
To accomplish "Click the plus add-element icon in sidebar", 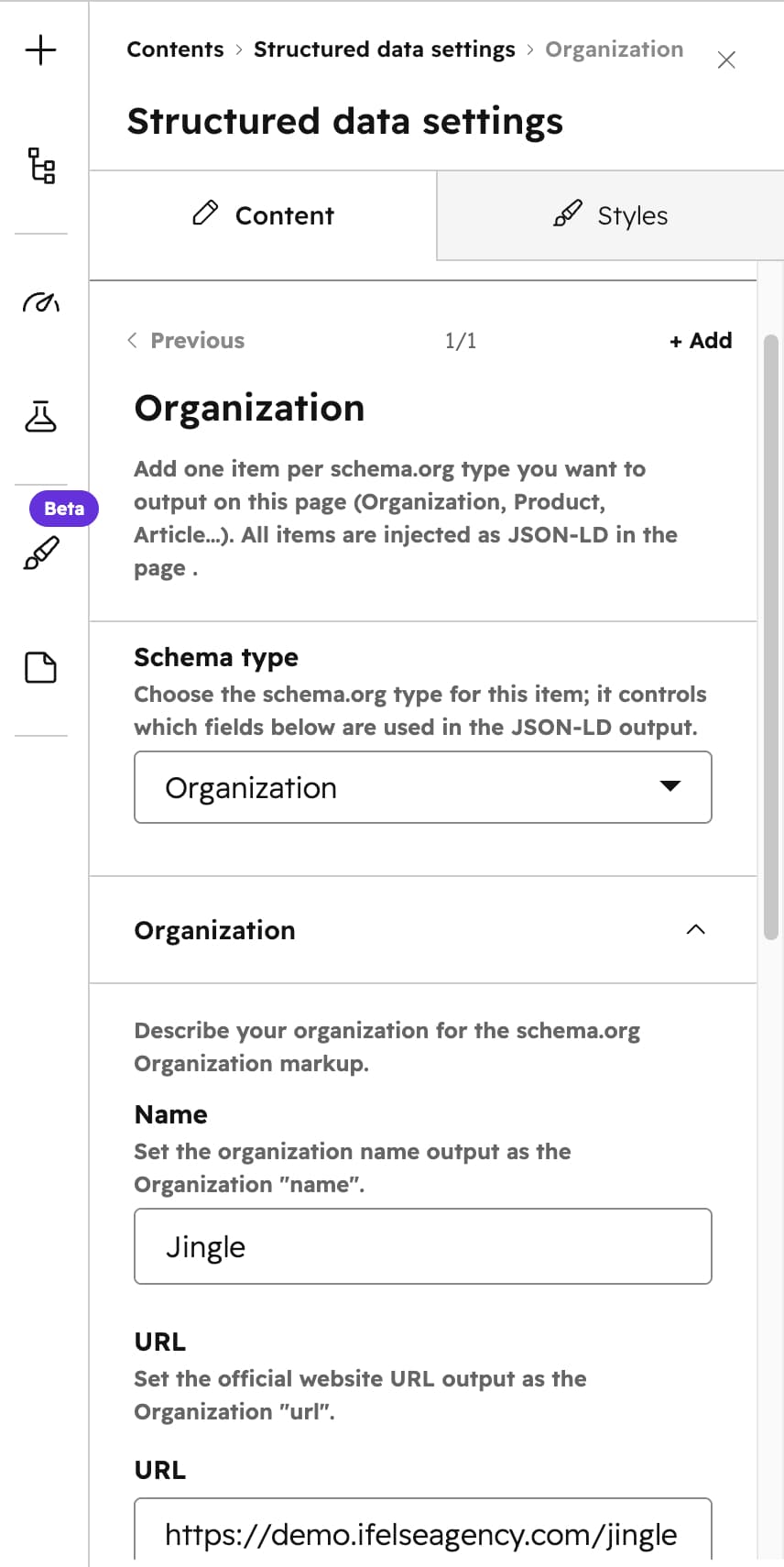I will point(40,49).
